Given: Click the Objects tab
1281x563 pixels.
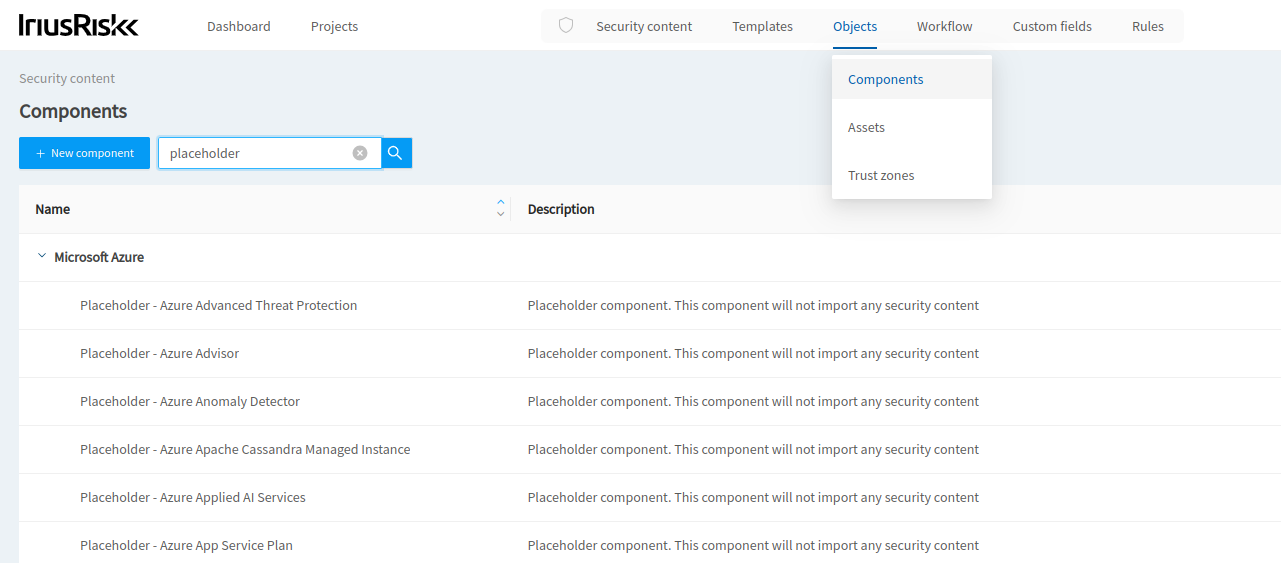Looking at the screenshot, I should pos(855,27).
